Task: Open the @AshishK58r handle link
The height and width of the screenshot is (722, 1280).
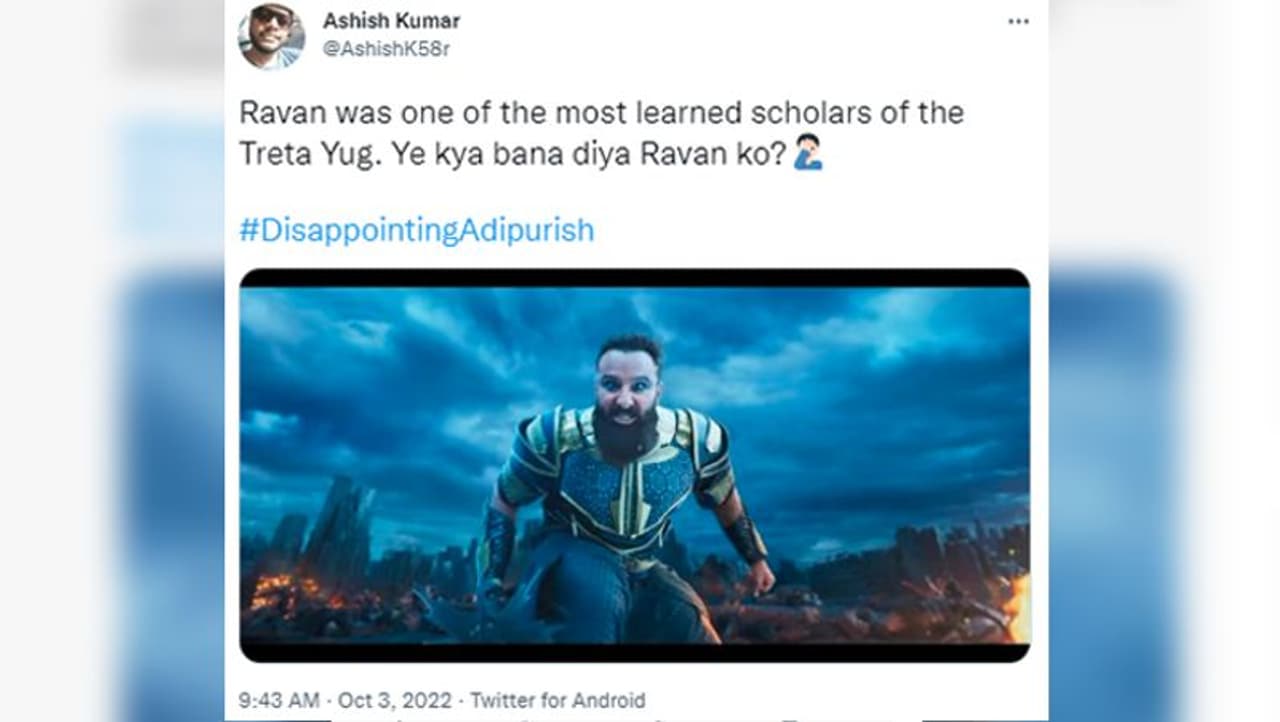Action: 386,49
